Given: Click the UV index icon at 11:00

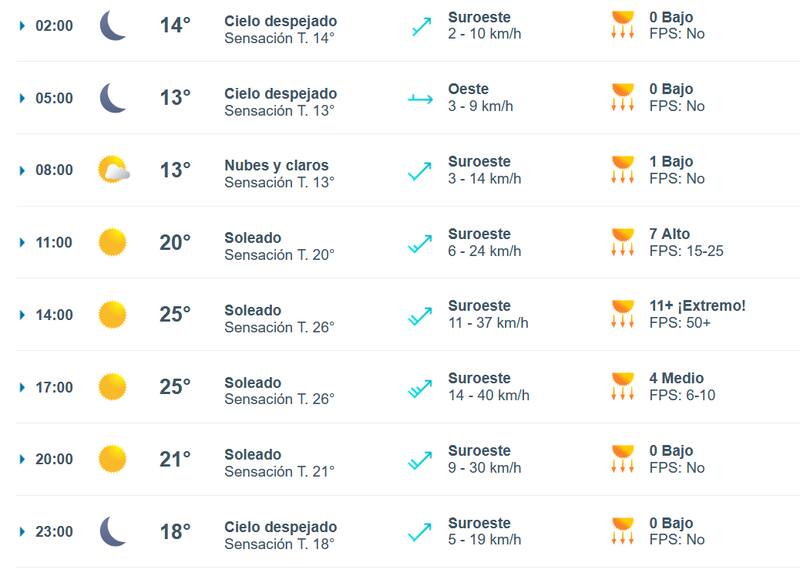Looking at the screenshot, I should click(x=623, y=242).
